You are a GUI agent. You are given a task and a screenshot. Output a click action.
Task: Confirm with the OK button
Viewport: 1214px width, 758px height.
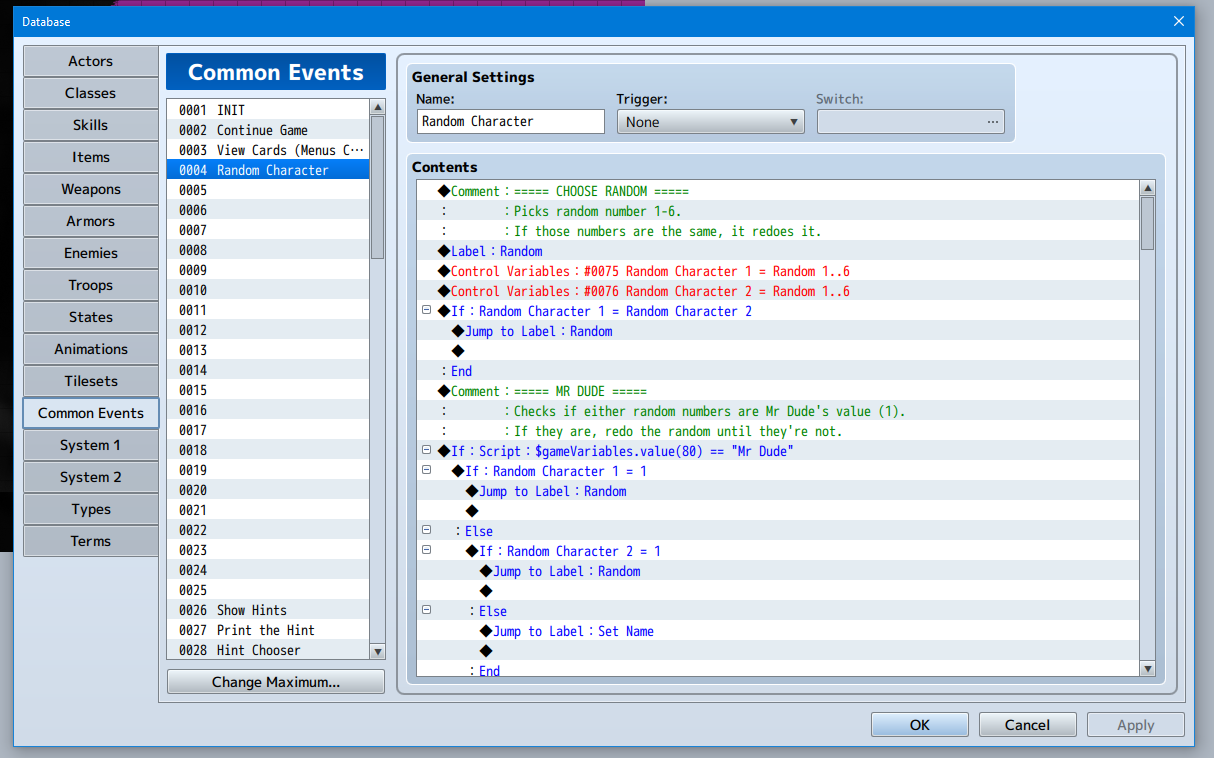coord(920,725)
